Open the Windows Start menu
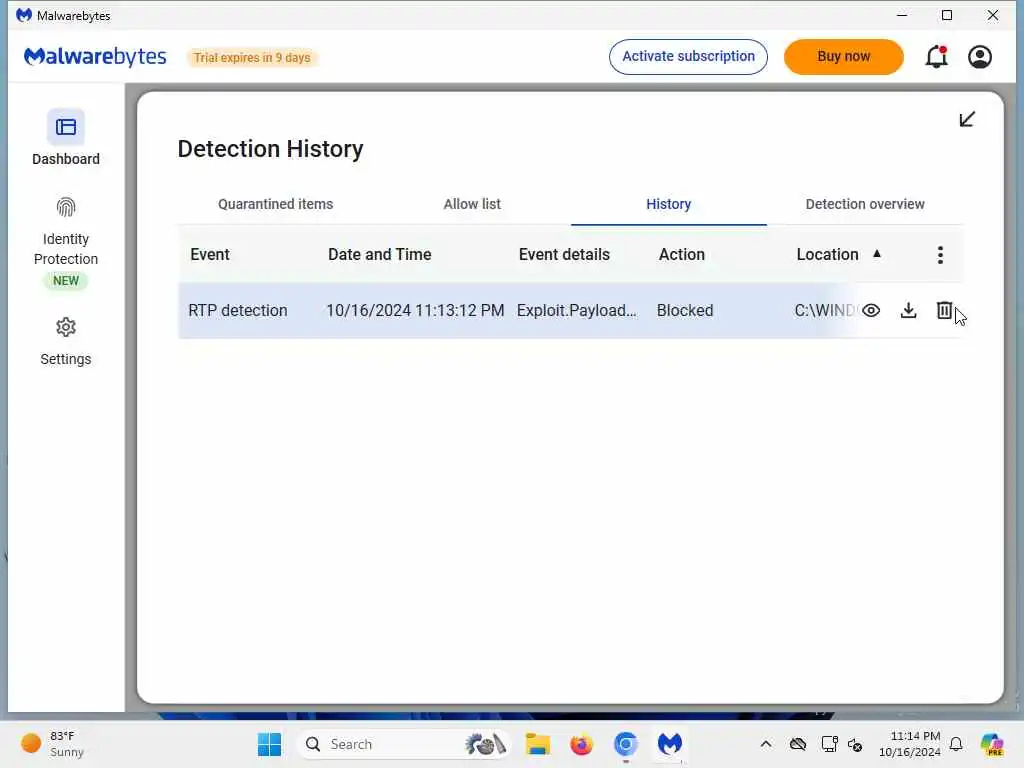 pos(269,744)
